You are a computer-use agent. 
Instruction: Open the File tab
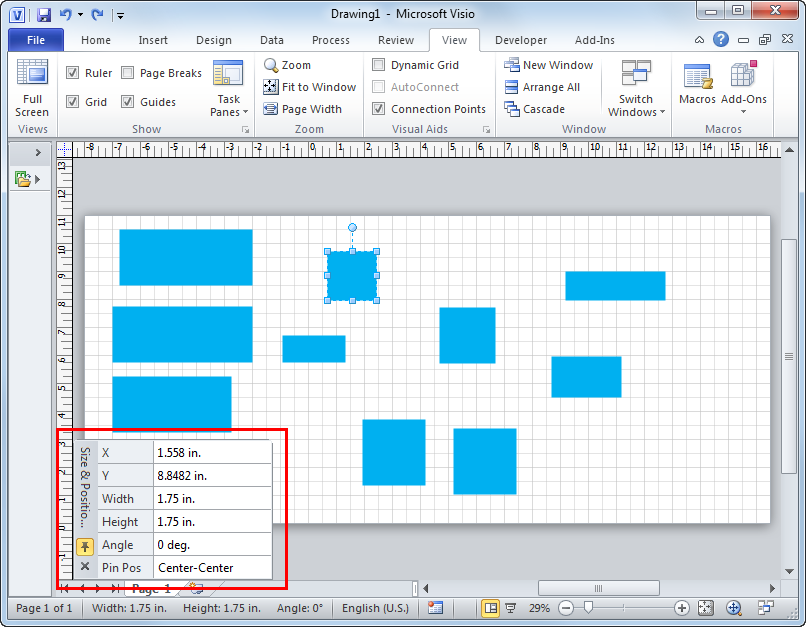coord(36,40)
